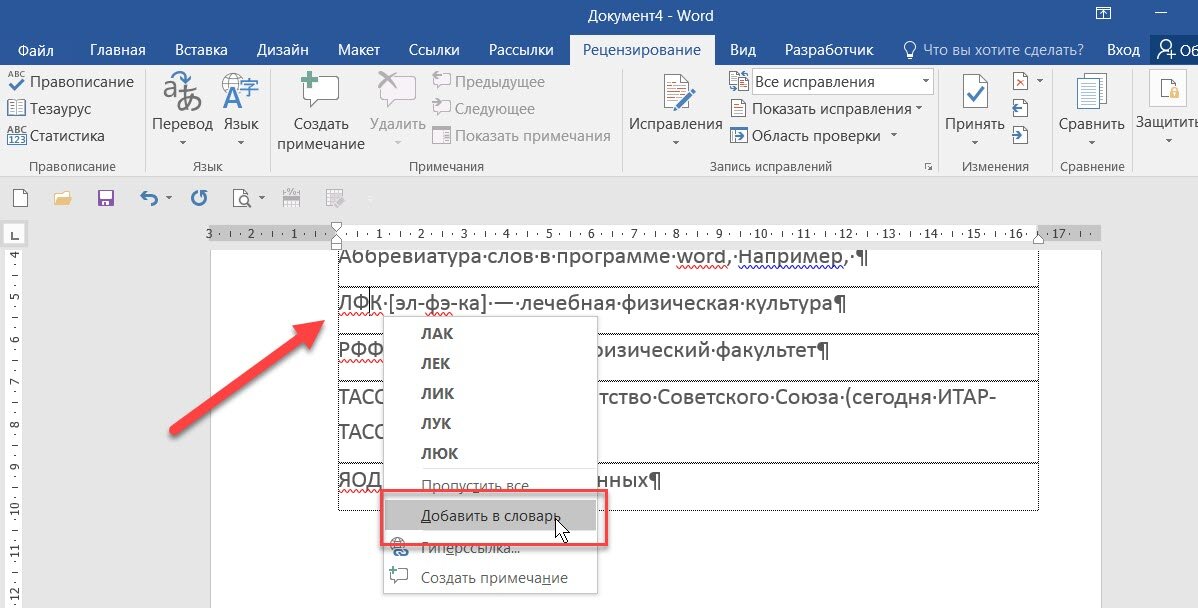Expand the Перевод dropdown arrow
This screenshot has width=1198, height=608.
point(182,142)
